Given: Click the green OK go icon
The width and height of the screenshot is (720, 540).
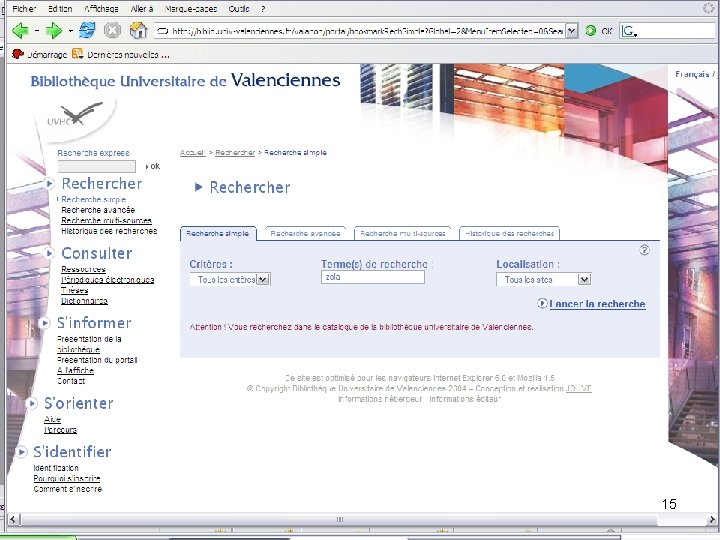Looking at the screenshot, I should tap(591, 31).
